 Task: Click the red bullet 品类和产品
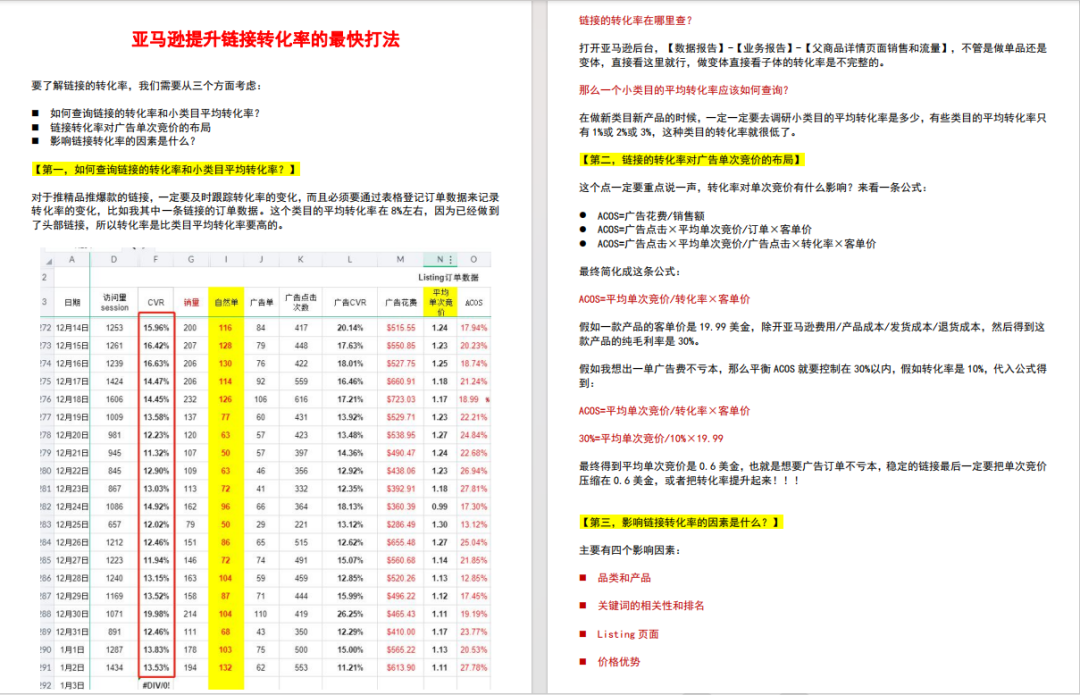pyautogui.click(x=624, y=578)
